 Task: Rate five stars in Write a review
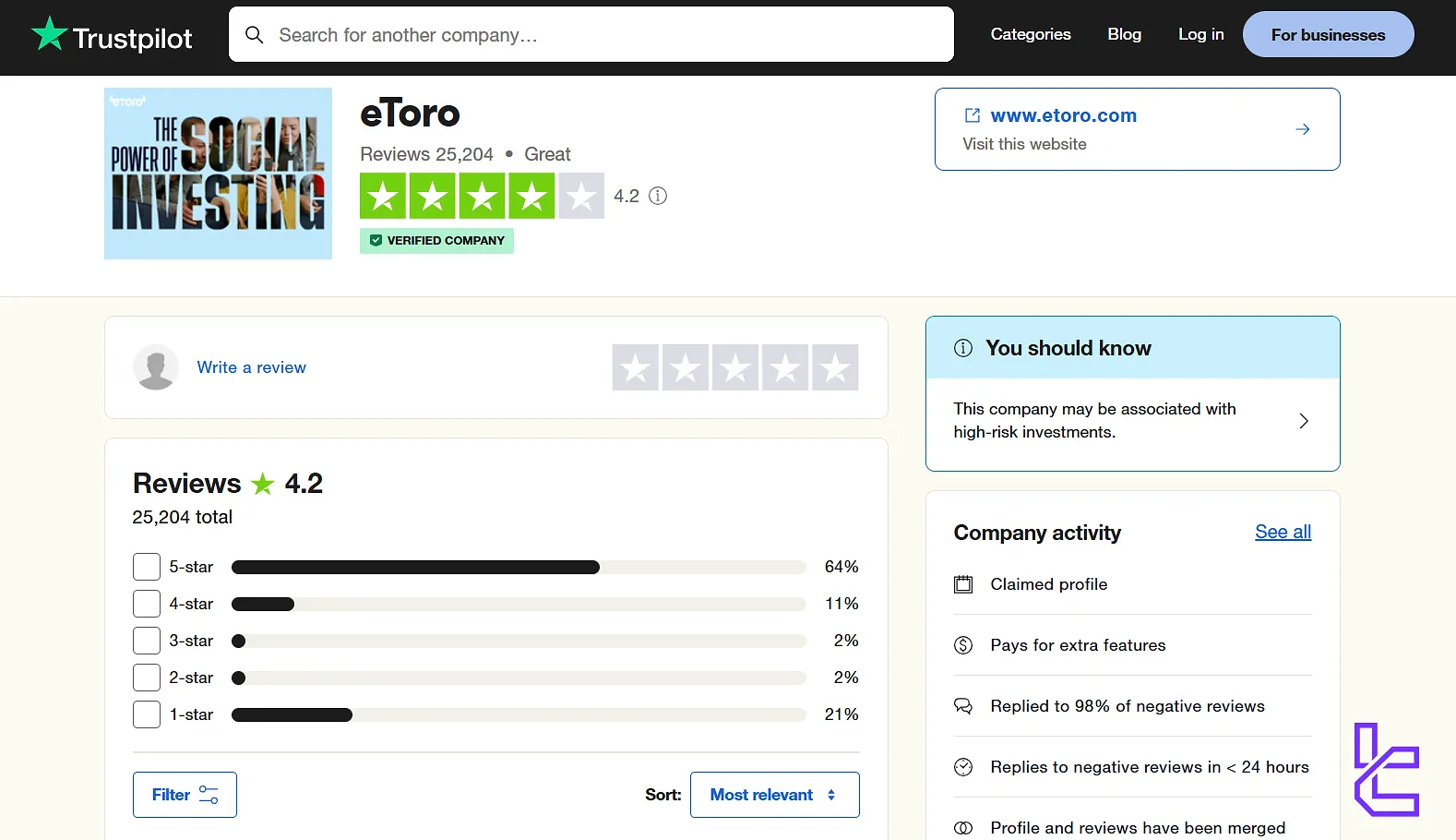coord(835,367)
